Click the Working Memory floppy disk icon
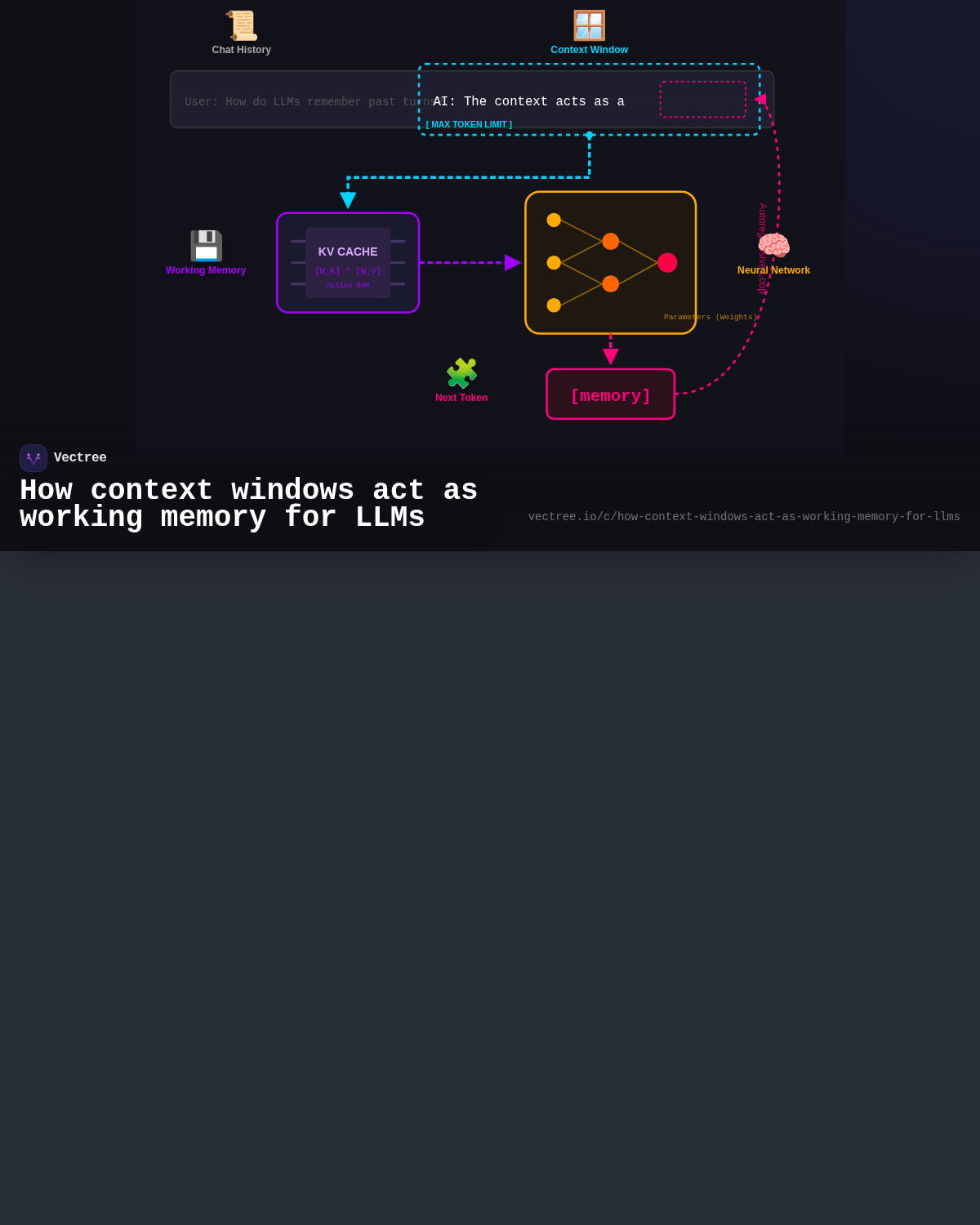Image resolution: width=980 pixels, height=1225 pixels. [206, 245]
